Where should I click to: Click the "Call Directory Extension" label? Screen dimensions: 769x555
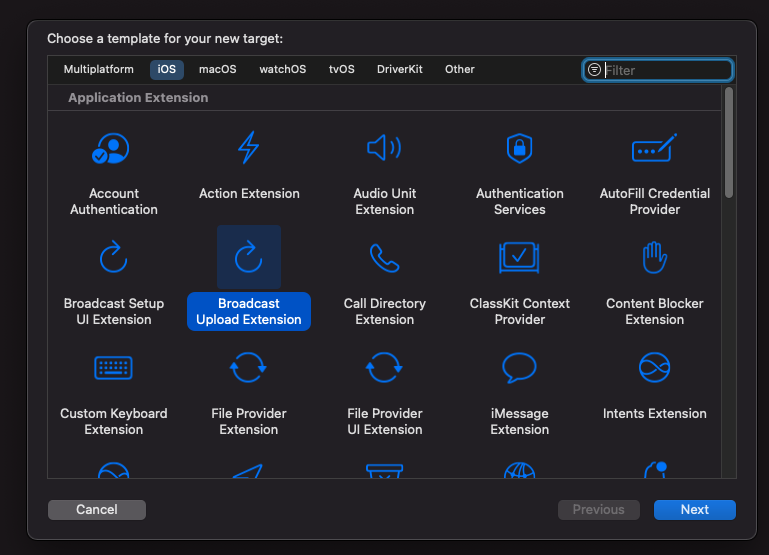tap(384, 311)
